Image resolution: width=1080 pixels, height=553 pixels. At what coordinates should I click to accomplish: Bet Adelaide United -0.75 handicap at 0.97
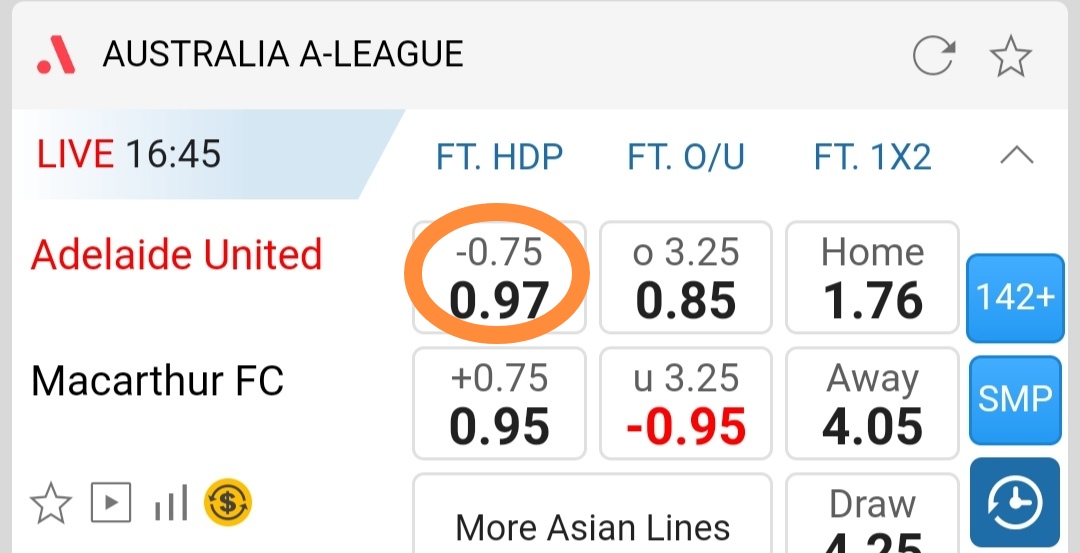499,277
